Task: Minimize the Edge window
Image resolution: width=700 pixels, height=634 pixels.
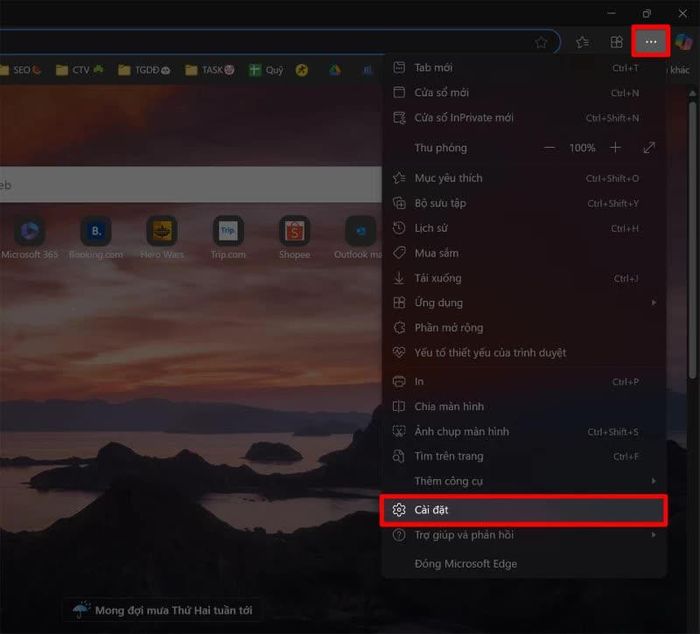Action: (612, 13)
